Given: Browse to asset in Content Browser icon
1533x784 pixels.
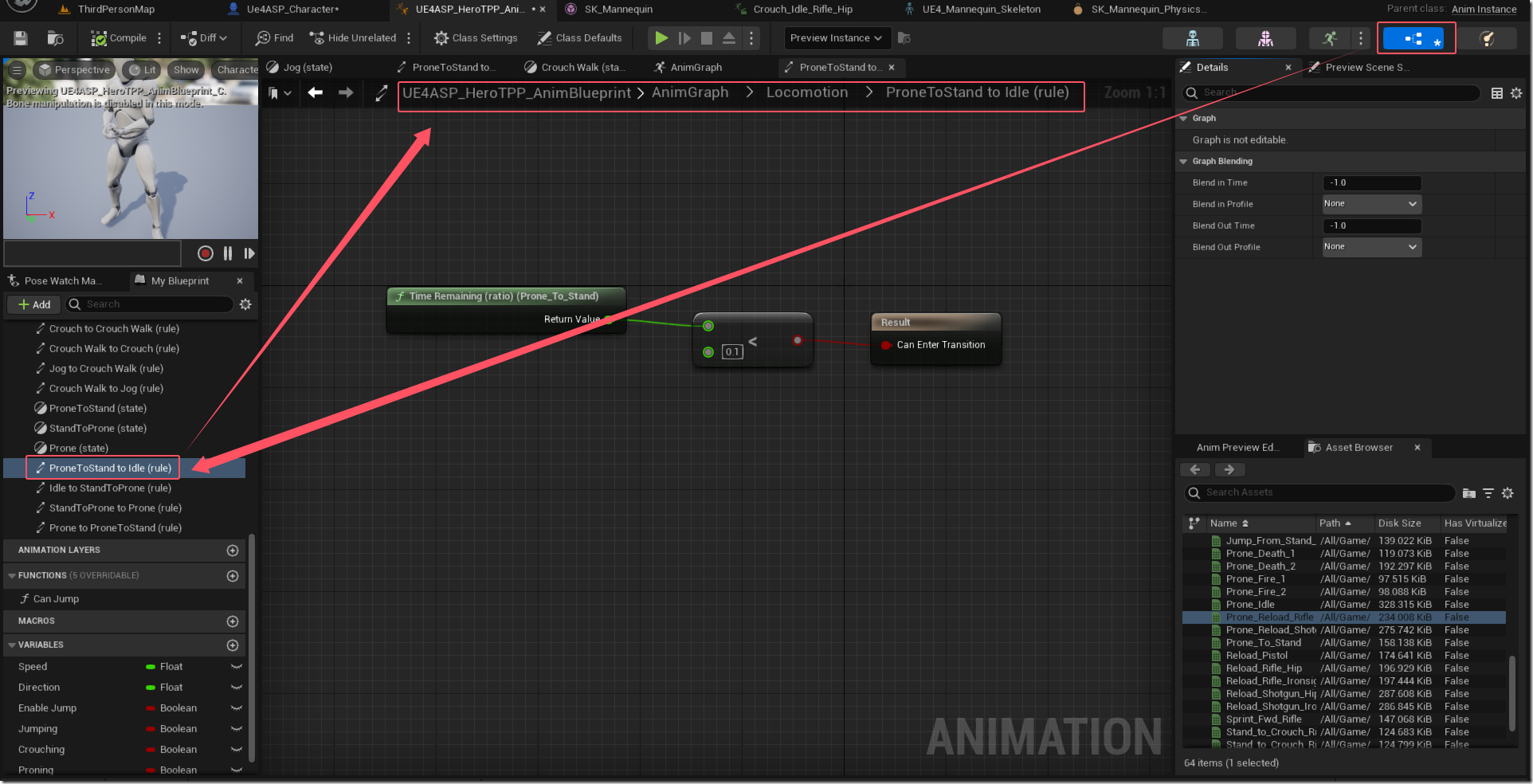Looking at the screenshot, I should (x=55, y=38).
